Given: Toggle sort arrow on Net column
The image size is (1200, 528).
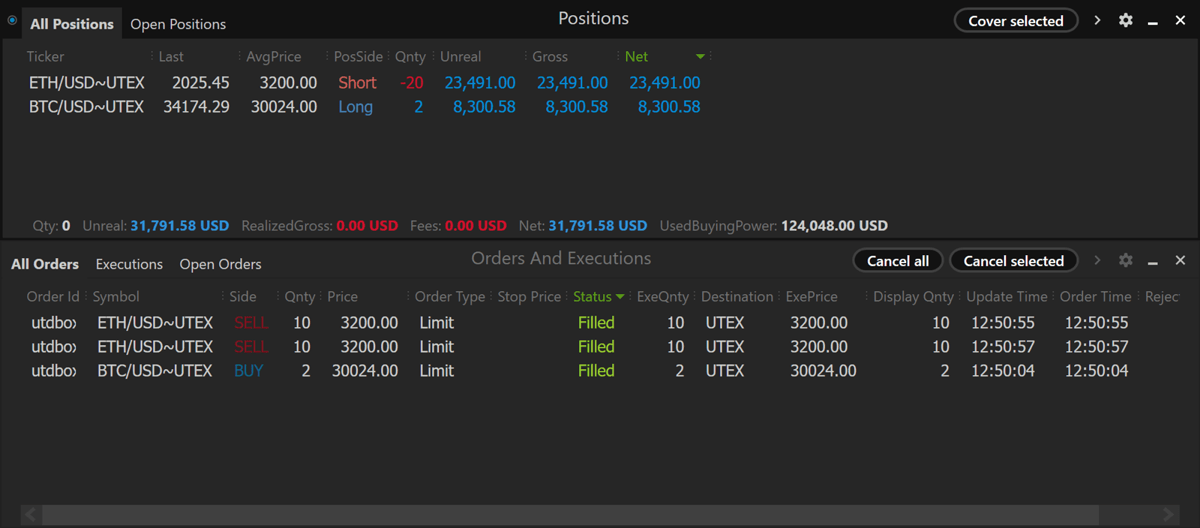Looking at the screenshot, I should click(700, 57).
